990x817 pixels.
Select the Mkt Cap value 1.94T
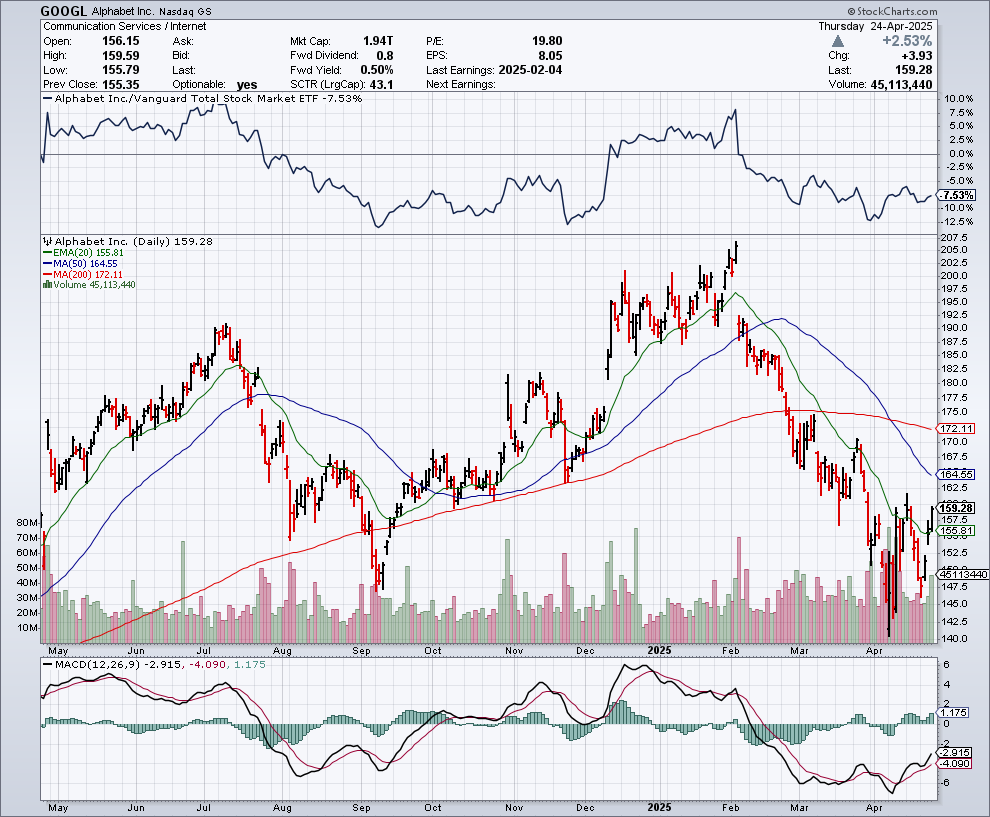pyautogui.click(x=378, y=41)
